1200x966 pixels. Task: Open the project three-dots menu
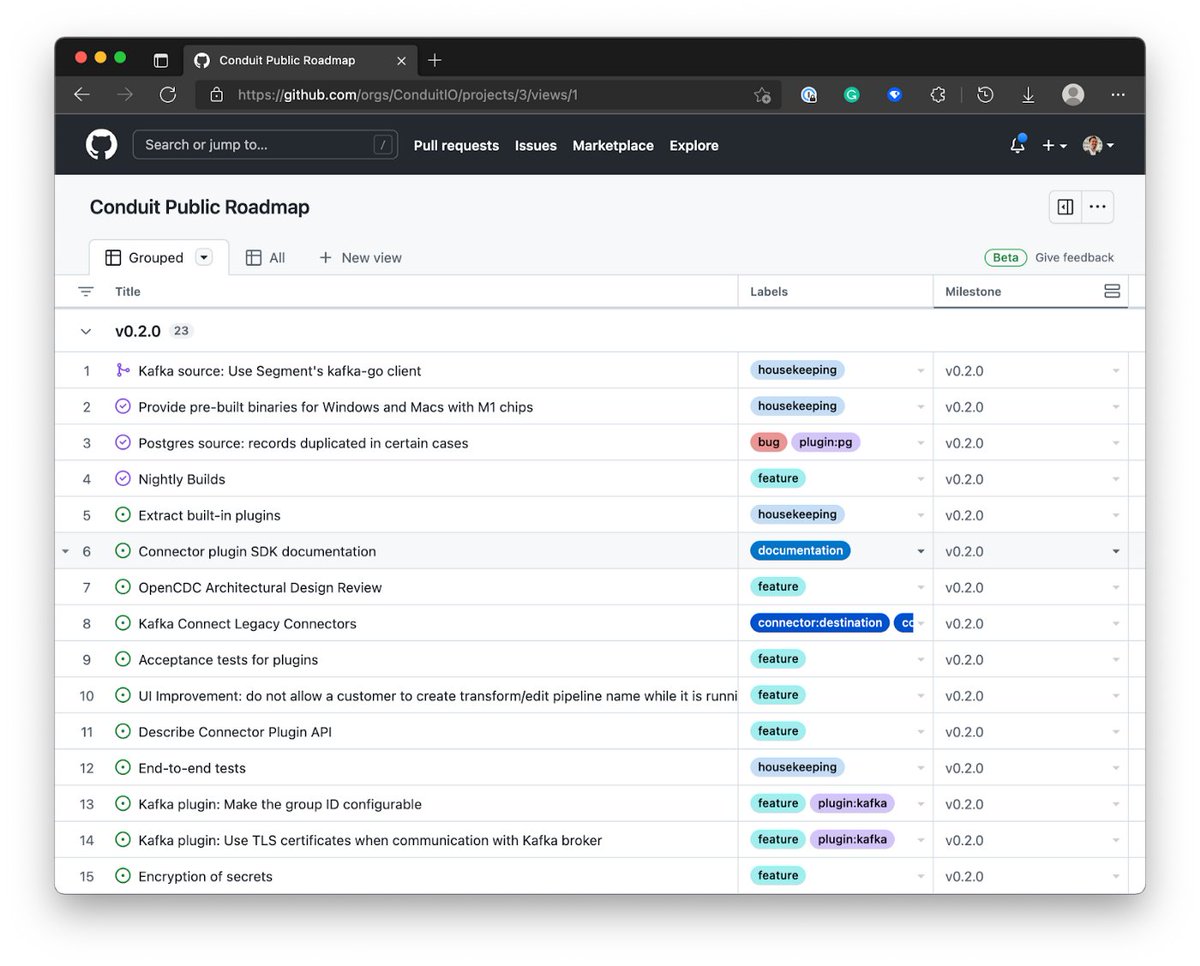tap(1097, 207)
